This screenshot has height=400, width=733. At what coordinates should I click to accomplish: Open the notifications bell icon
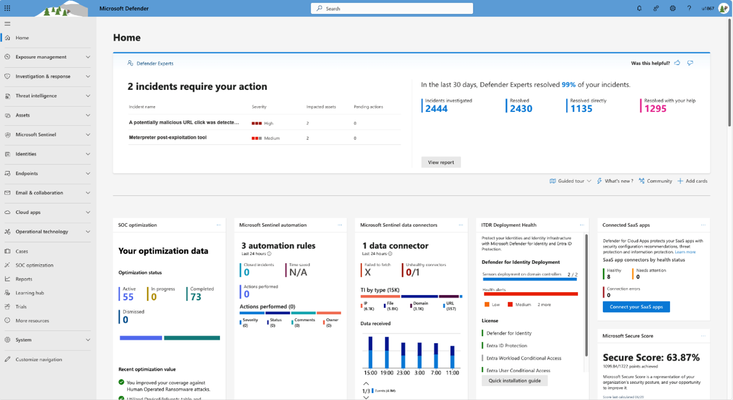639,8
